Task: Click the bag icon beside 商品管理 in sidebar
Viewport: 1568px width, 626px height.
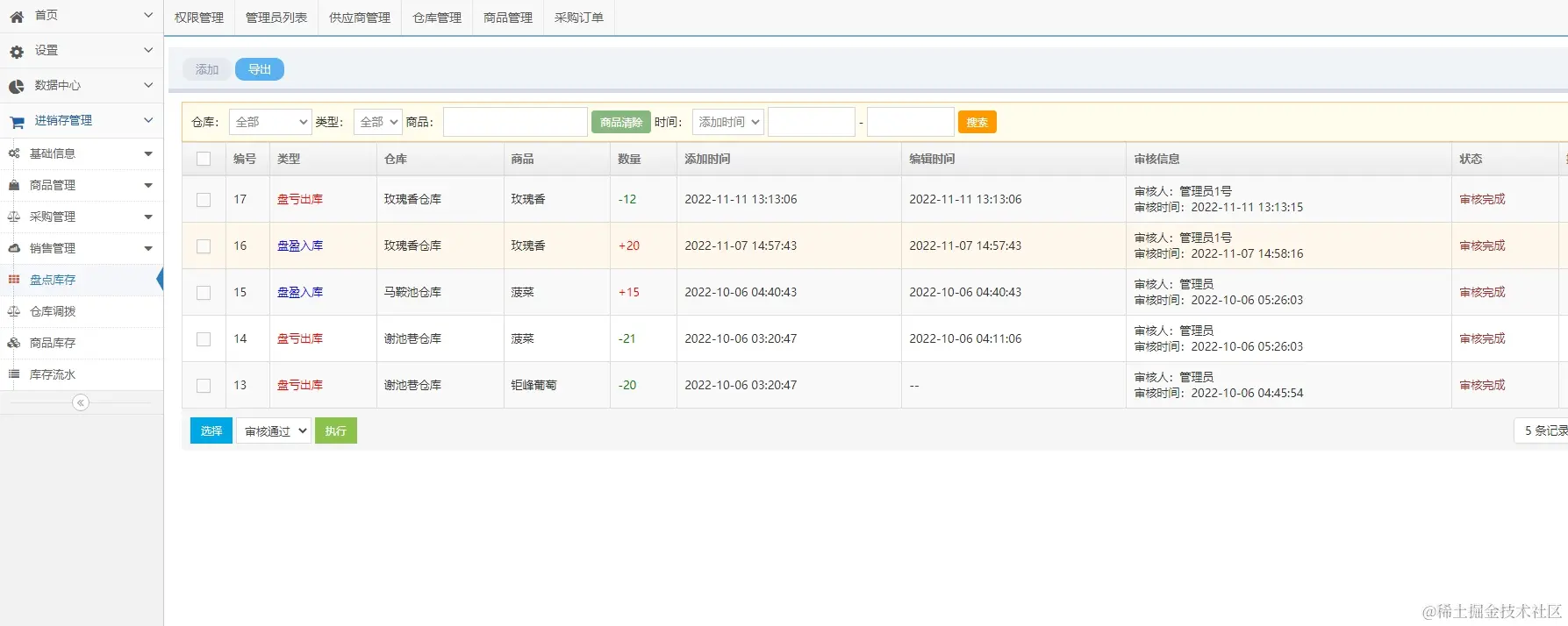Action: point(14,185)
